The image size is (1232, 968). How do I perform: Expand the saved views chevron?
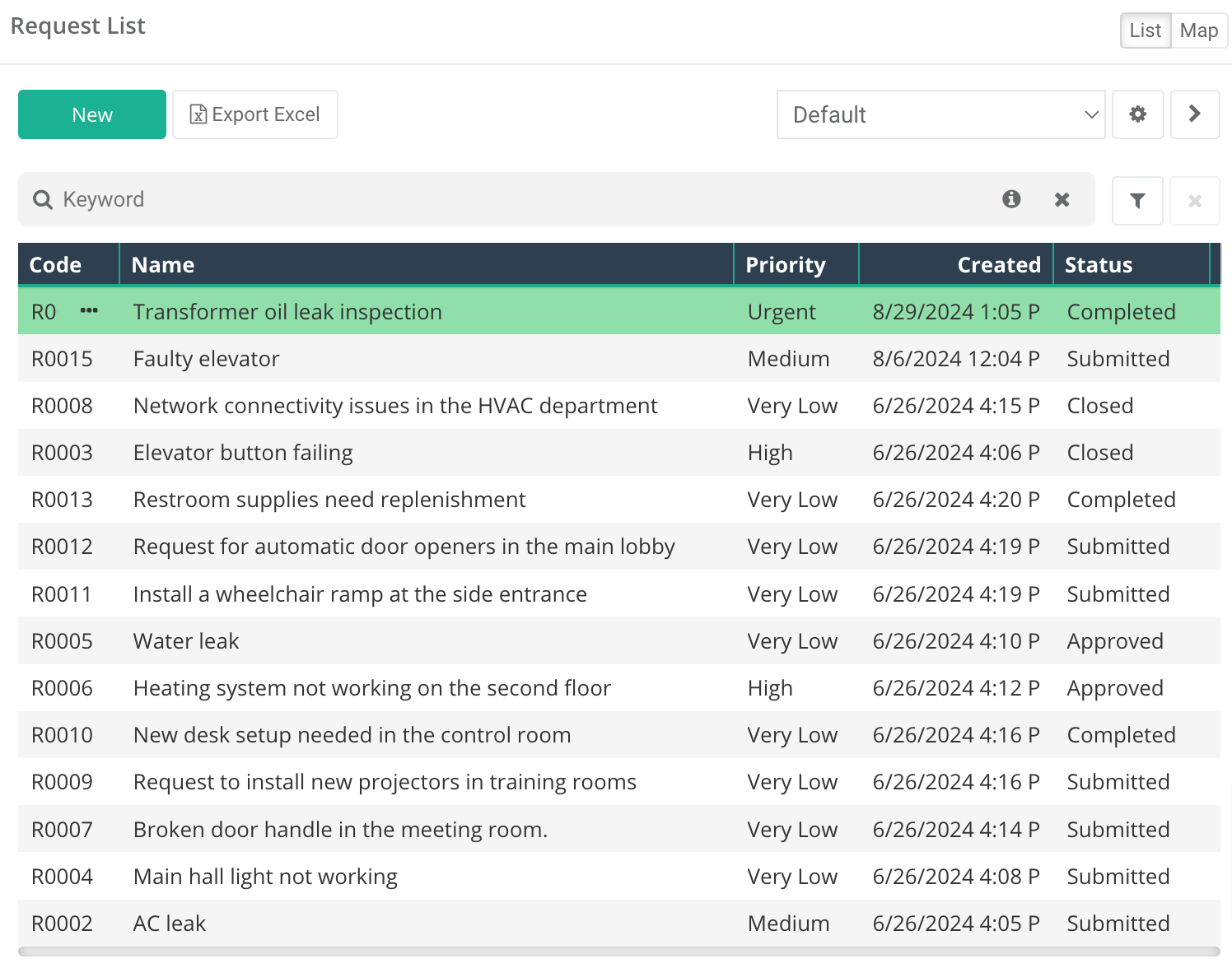(x=1090, y=114)
